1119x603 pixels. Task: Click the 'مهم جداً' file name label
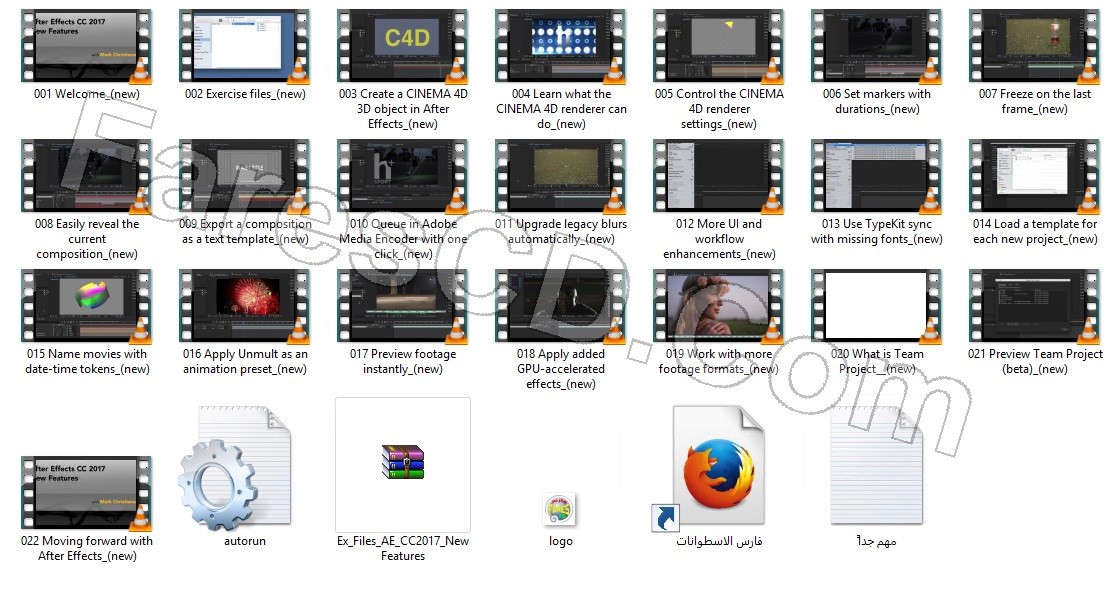(876, 541)
